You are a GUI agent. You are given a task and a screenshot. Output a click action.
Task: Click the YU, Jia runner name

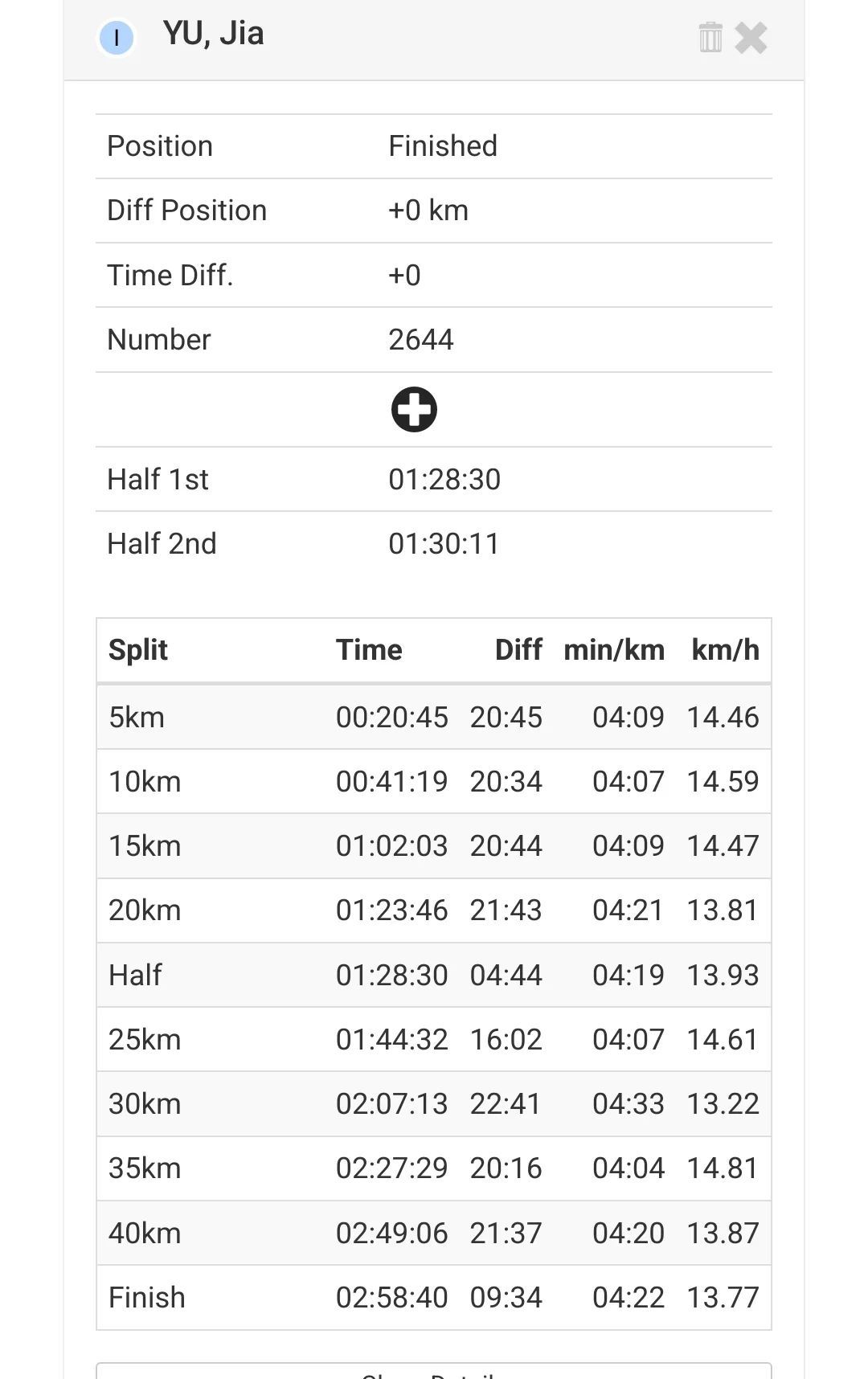coord(213,34)
